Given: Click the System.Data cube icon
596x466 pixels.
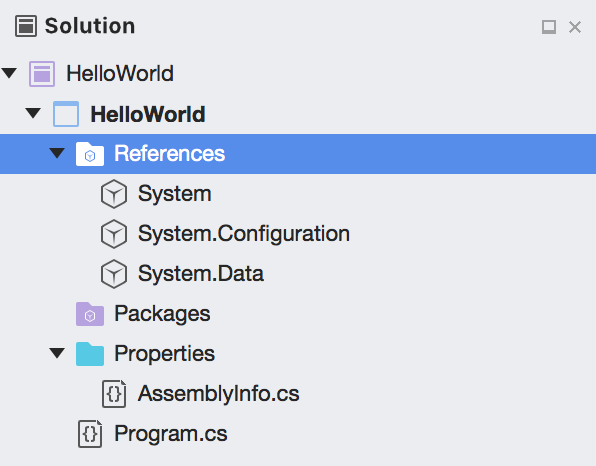Looking at the screenshot, I should point(114,274).
